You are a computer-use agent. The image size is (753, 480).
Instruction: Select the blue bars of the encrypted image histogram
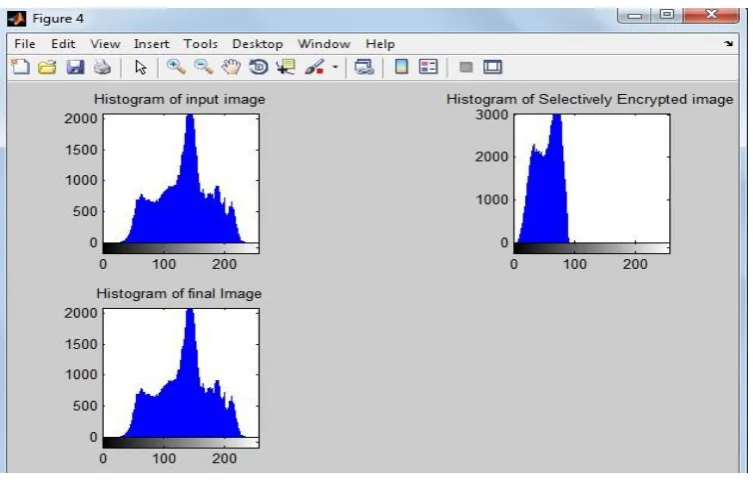545,202
